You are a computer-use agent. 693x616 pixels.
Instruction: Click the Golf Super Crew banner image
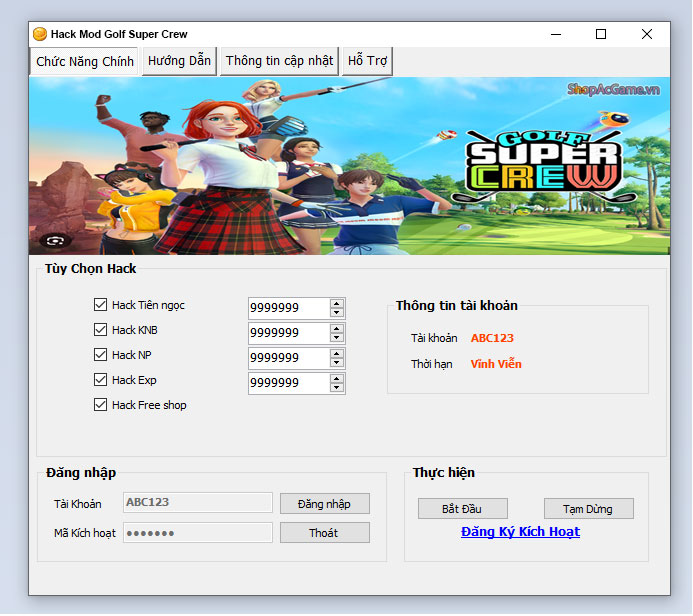tap(349, 166)
